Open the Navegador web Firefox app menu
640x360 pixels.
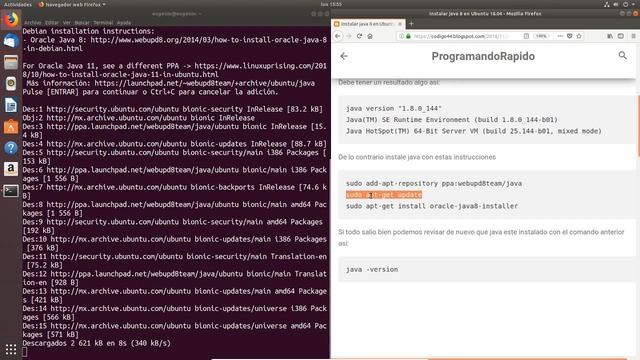click(72, 4)
